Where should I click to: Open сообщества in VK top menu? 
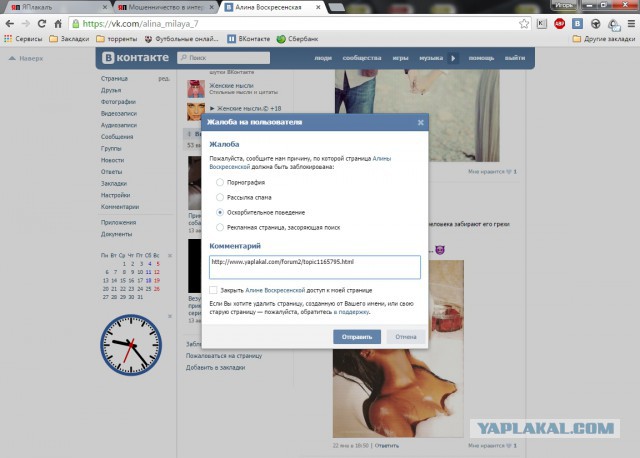[x=362, y=58]
